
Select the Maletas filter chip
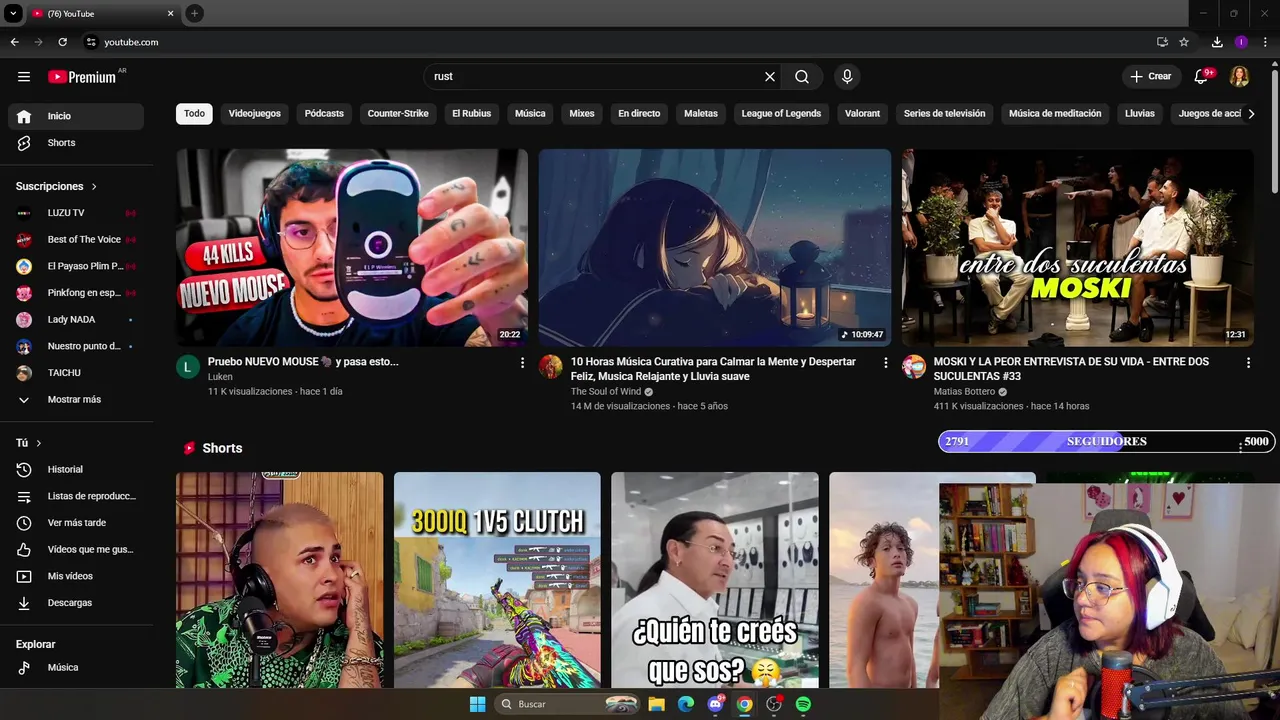(x=701, y=114)
